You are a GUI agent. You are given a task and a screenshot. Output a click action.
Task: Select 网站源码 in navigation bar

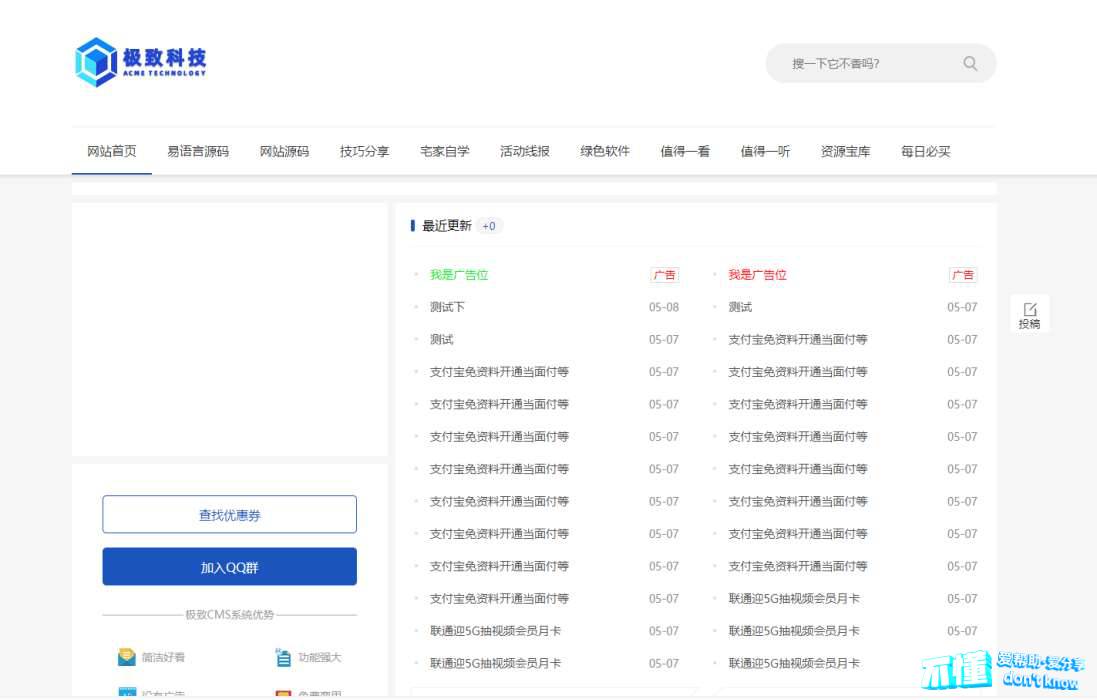pyautogui.click(x=284, y=152)
